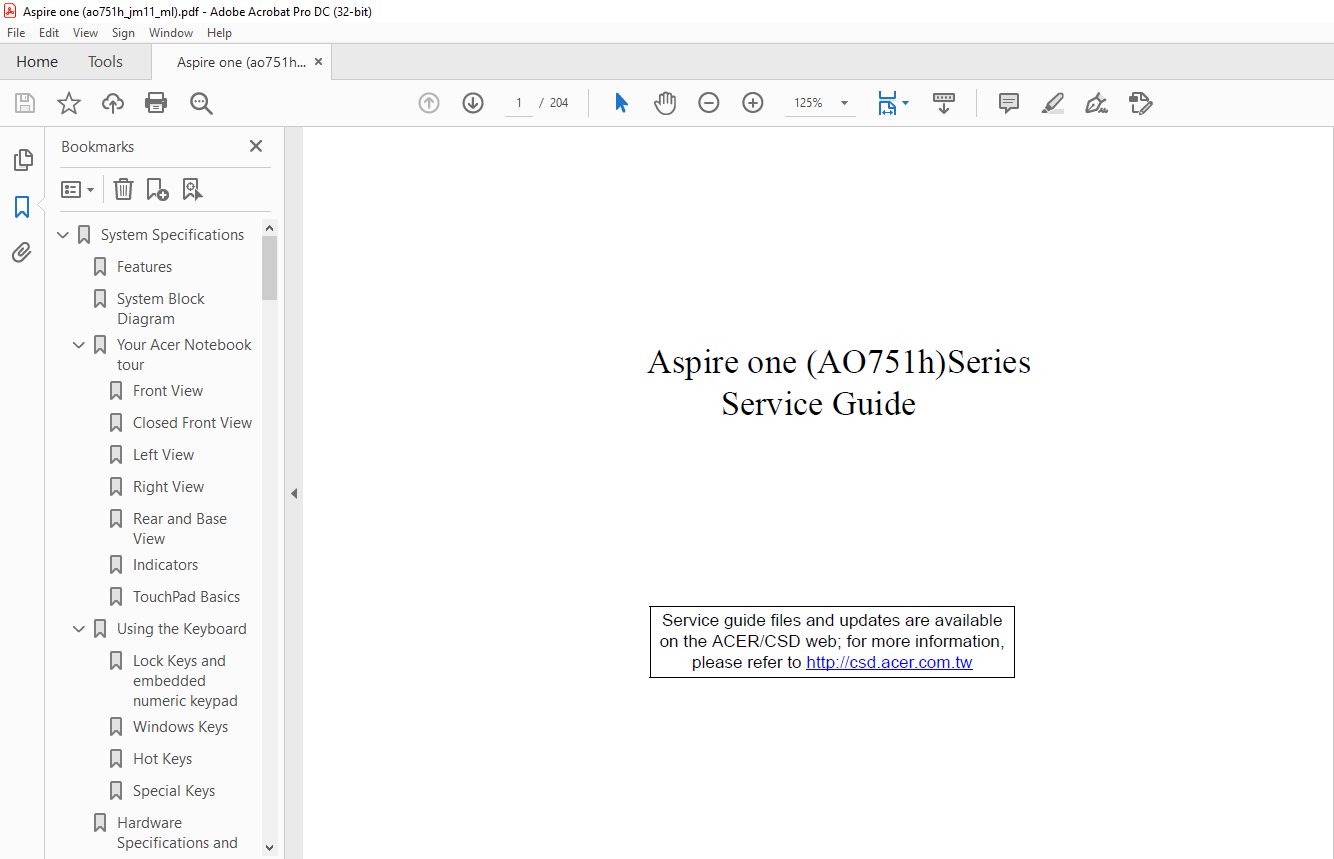Open the csd.acer.com.tw link
Viewport: 1334px width, 859px height.
point(889,662)
